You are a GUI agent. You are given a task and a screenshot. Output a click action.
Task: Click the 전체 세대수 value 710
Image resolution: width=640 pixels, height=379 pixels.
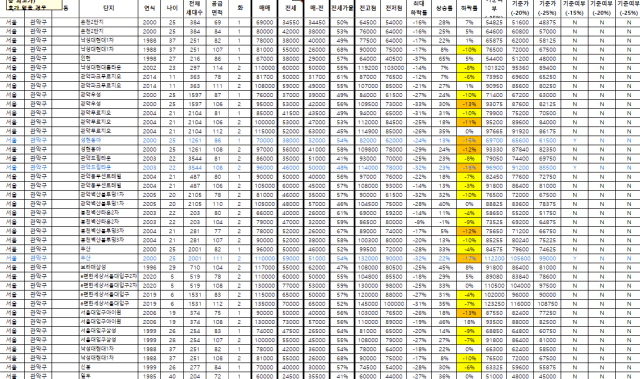click(x=195, y=267)
